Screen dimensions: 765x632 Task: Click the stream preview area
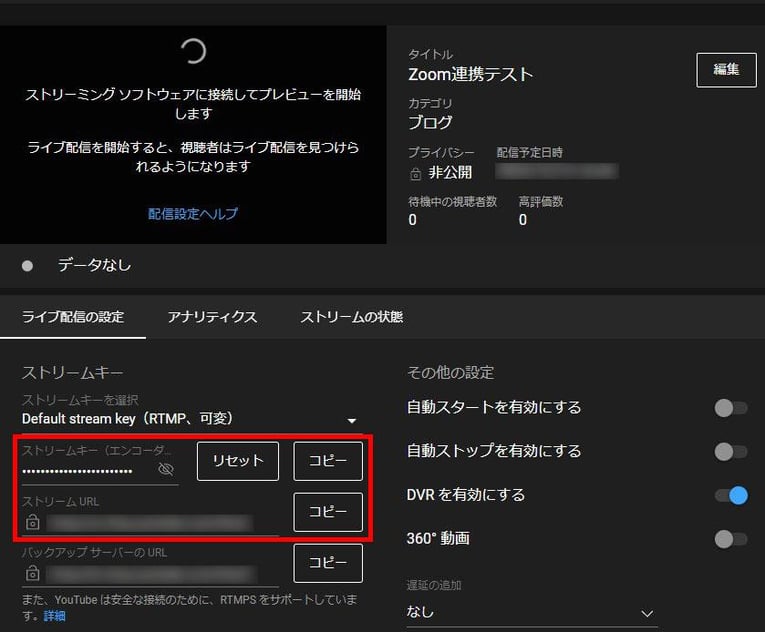[x=193, y=134]
